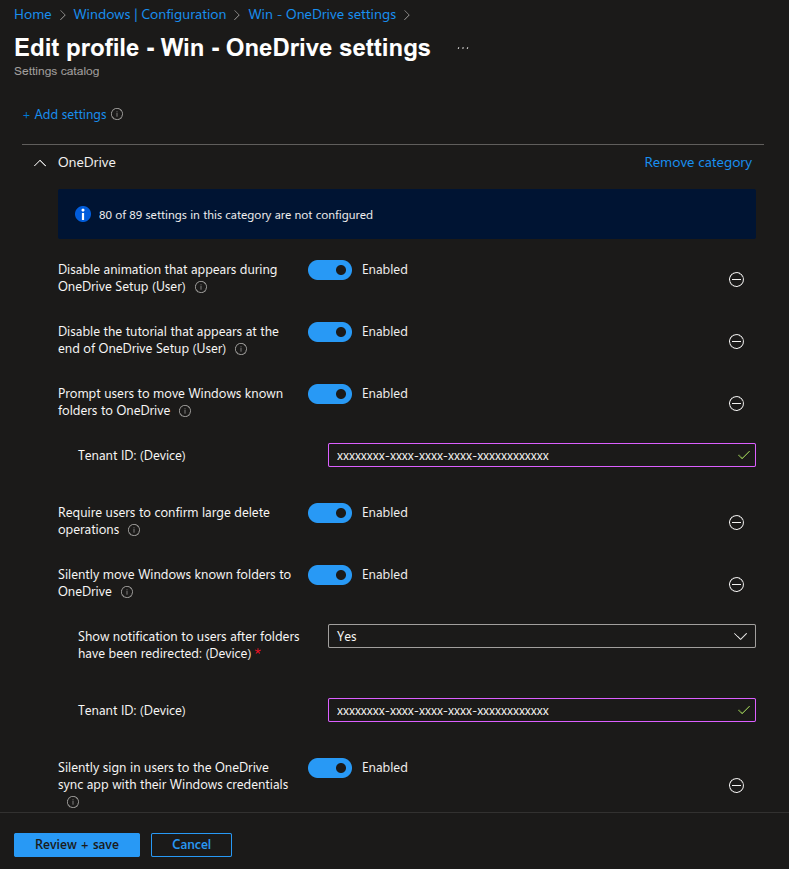Click the Review + save button
Image resolution: width=789 pixels, height=869 pixels.
76,844
